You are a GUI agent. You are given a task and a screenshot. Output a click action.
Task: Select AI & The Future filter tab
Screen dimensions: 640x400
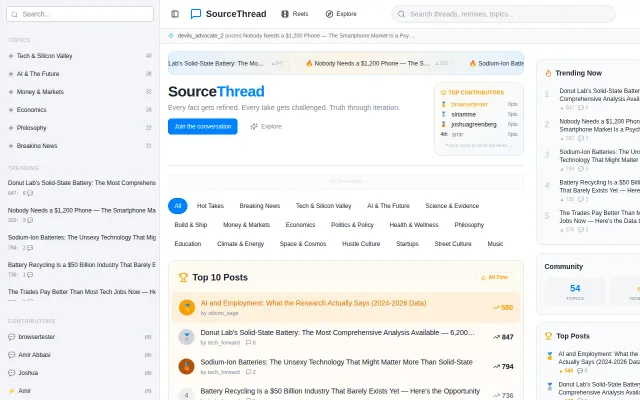pyautogui.click(x=388, y=206)
